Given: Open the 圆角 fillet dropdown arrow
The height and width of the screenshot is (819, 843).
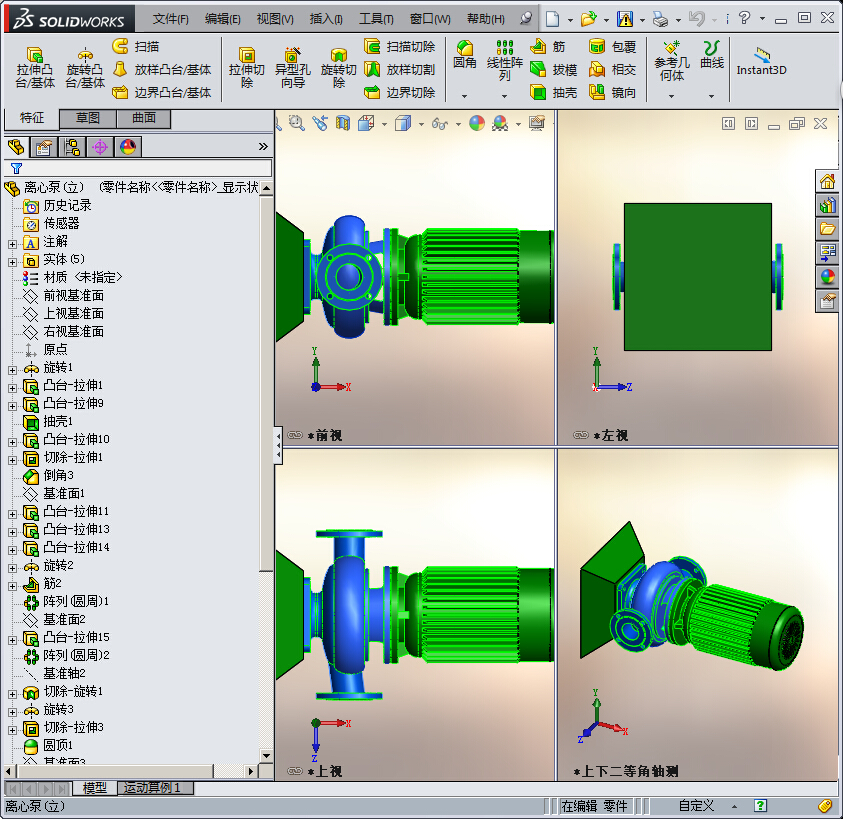Looking at the screenshot, I should 465,96.
